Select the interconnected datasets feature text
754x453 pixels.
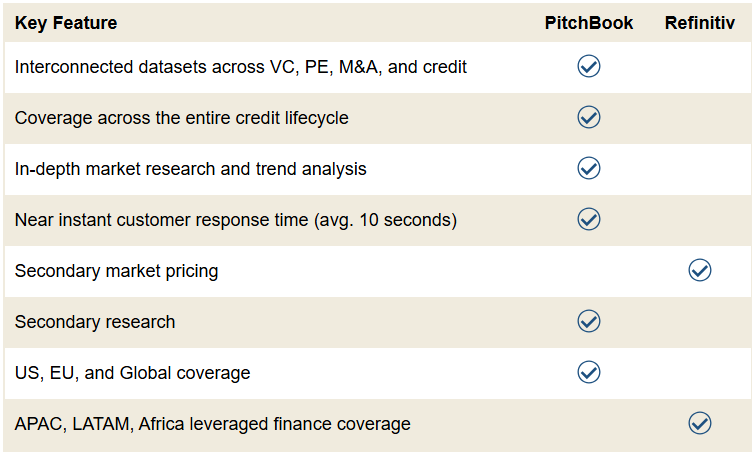click(241, 67)
